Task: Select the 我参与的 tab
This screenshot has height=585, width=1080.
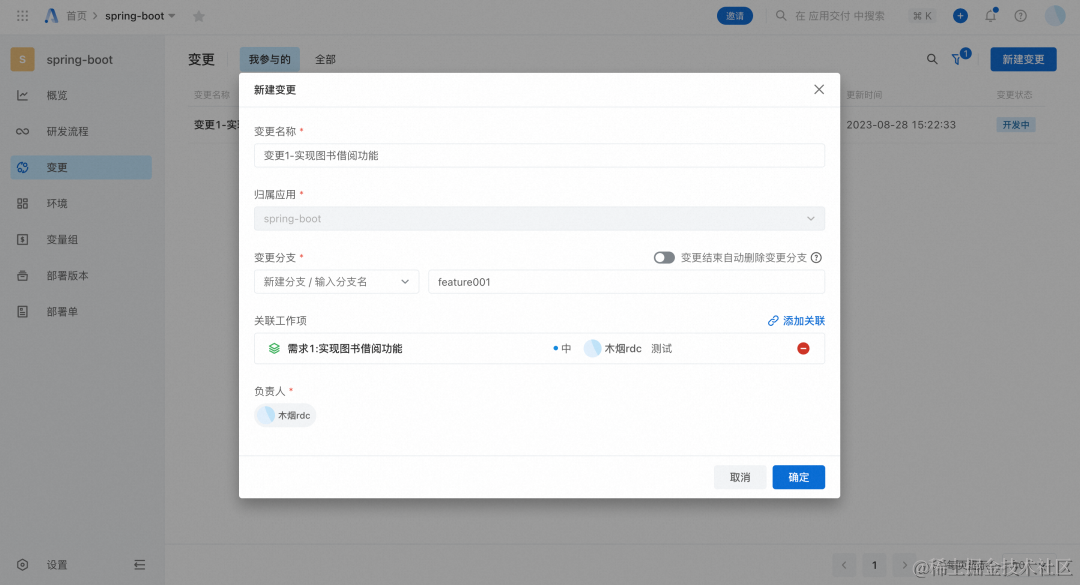Action: click(269, 59)
